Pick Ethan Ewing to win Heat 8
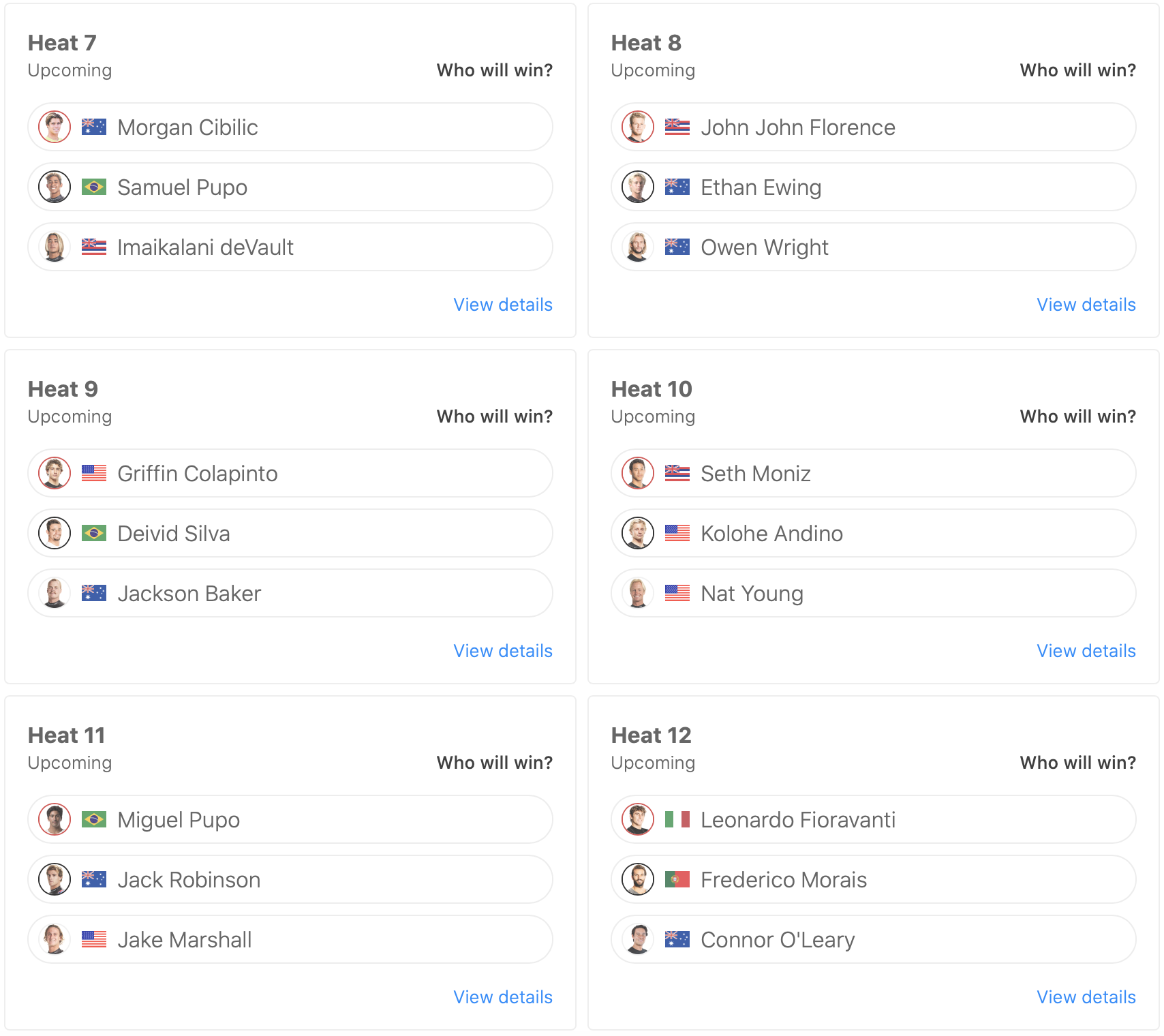 [x=873, y=187]
